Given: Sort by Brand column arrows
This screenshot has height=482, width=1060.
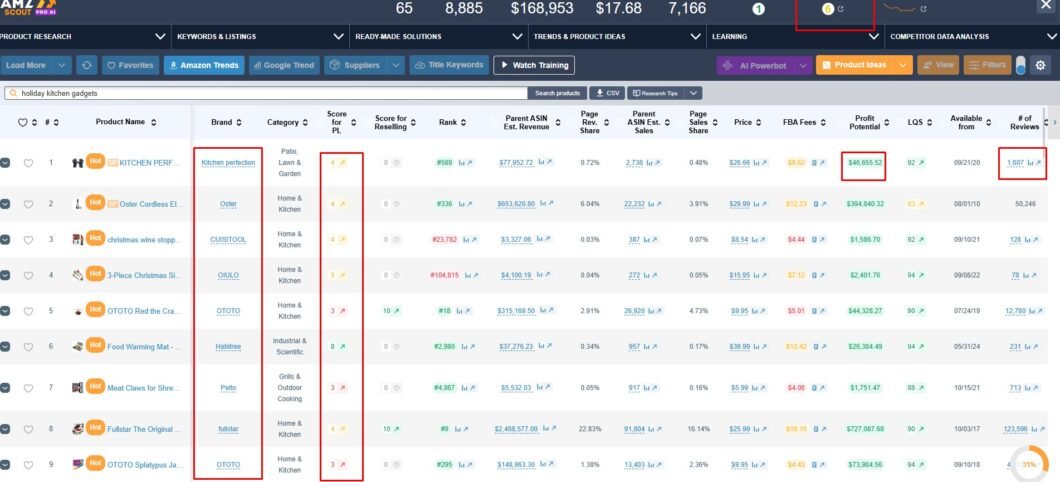Looking at the screenshot, I should 238,122.
